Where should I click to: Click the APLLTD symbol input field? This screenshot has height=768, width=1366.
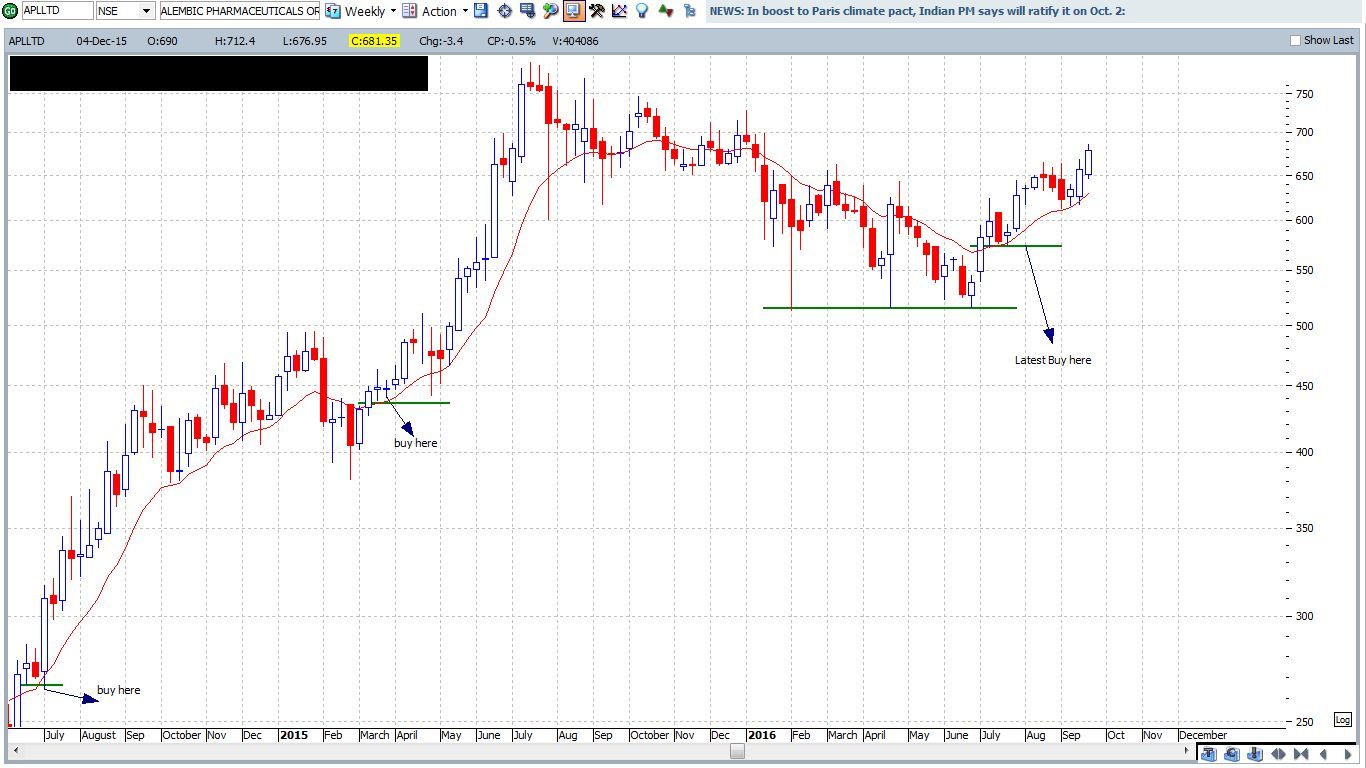(x=57, y=11)
